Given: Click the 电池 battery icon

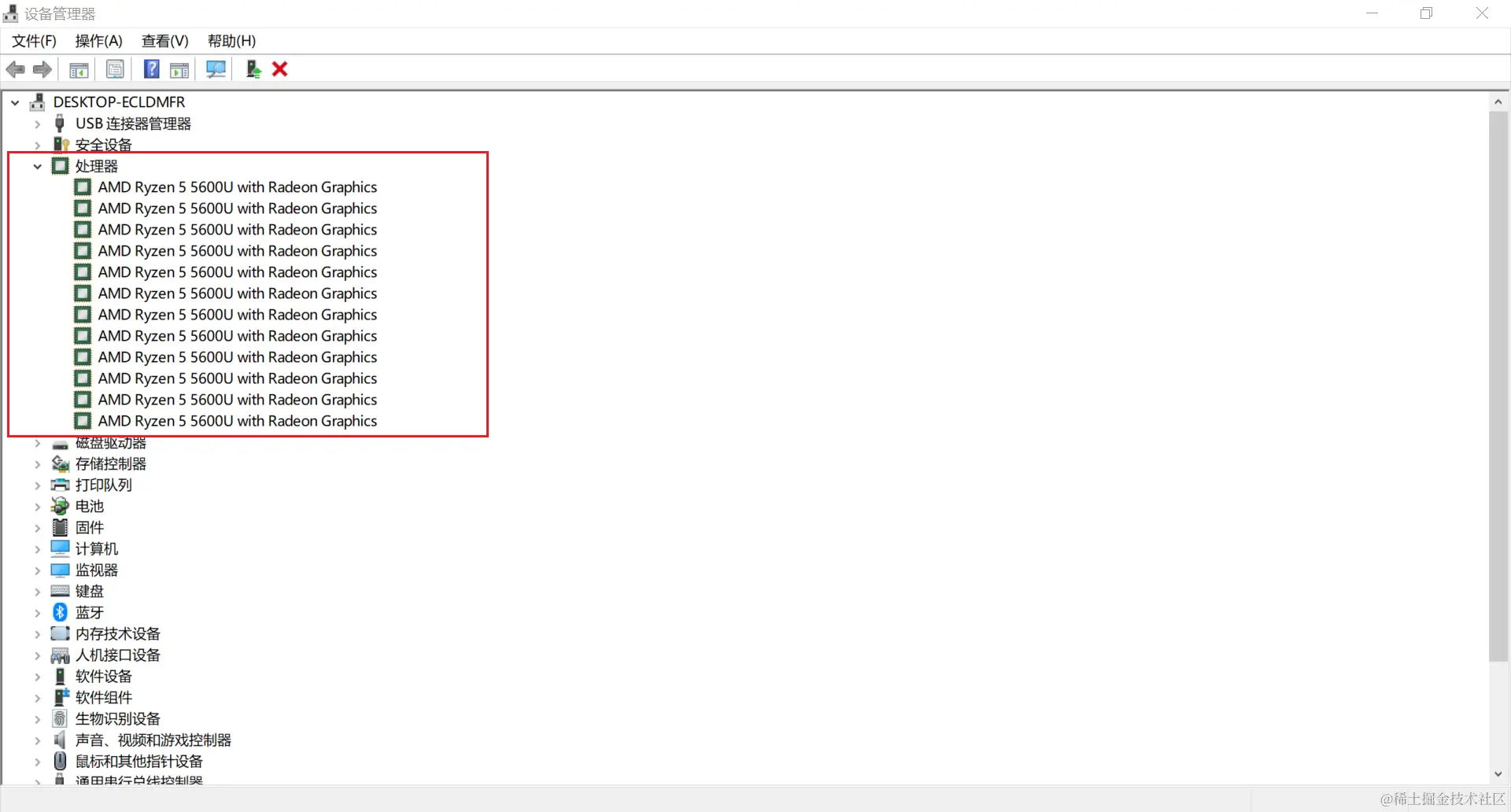Looking at the screenshot, I should (x=60, y=506).
